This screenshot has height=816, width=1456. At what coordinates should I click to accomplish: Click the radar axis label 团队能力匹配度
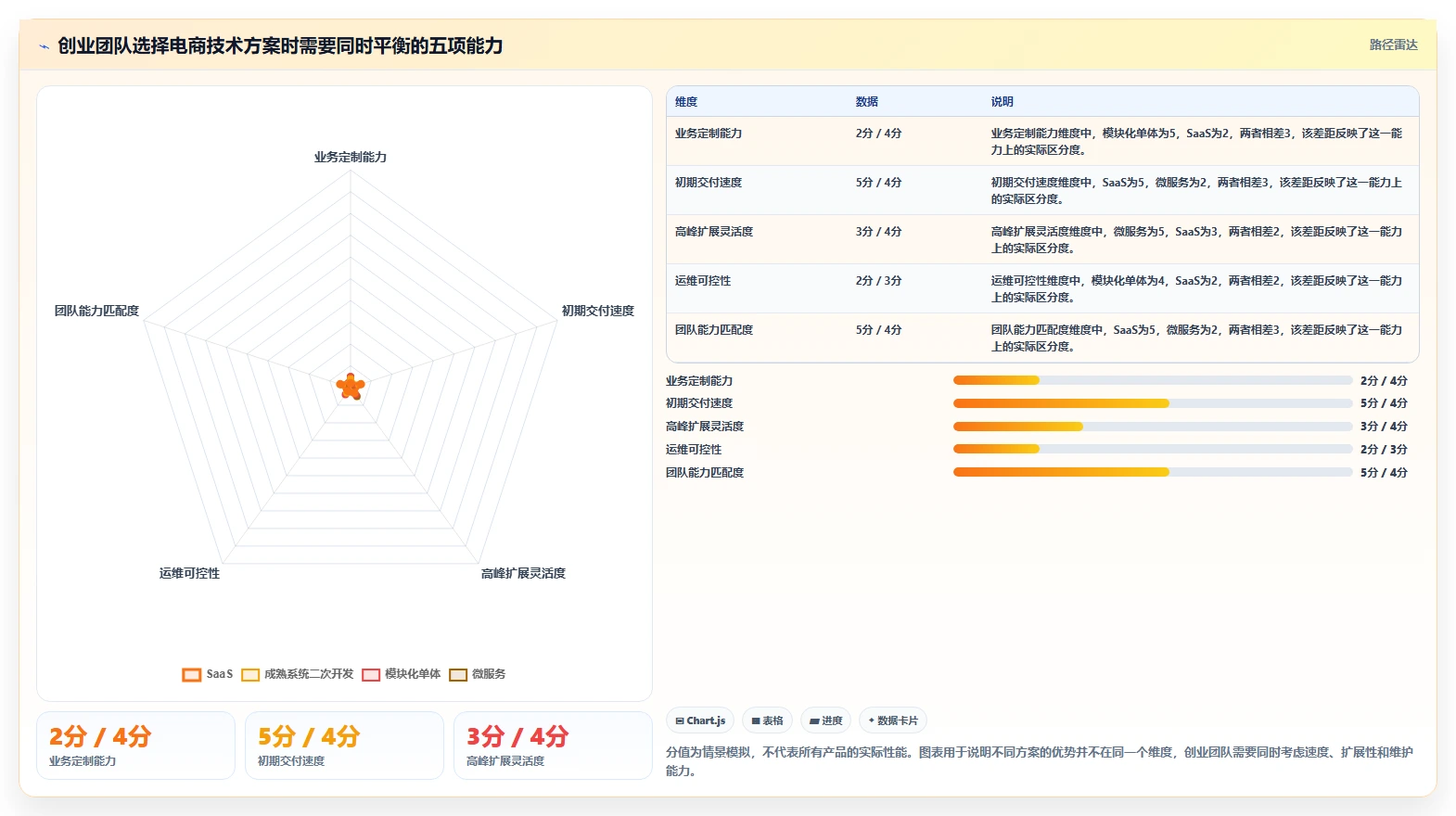[x=96, y=311]
